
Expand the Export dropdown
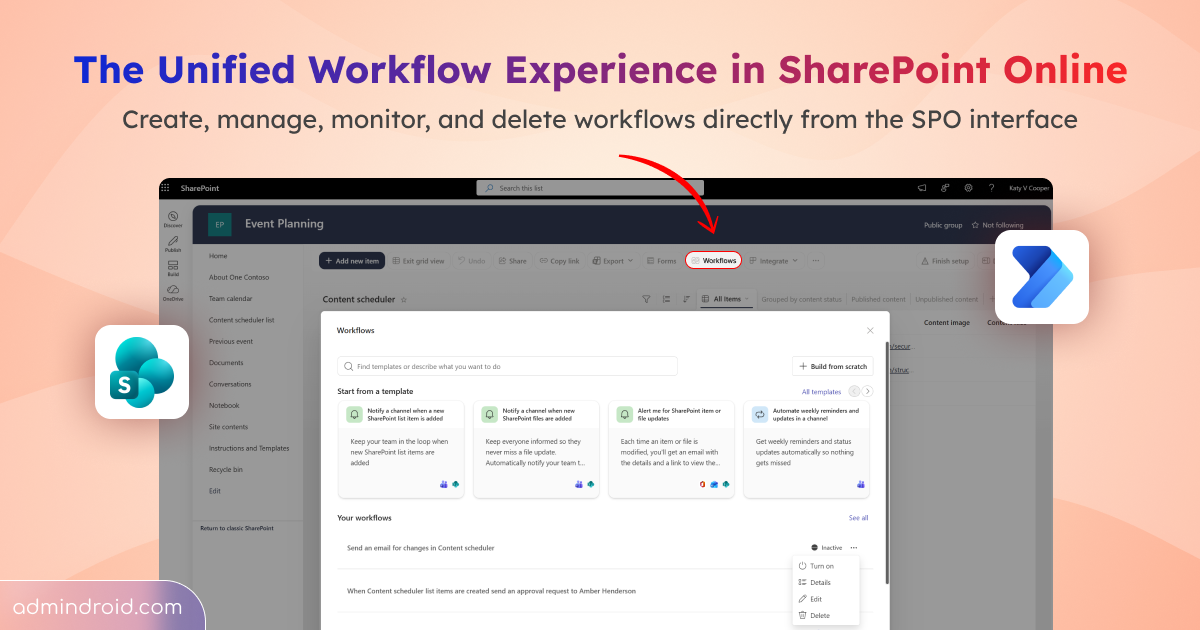tap(613, 261)
